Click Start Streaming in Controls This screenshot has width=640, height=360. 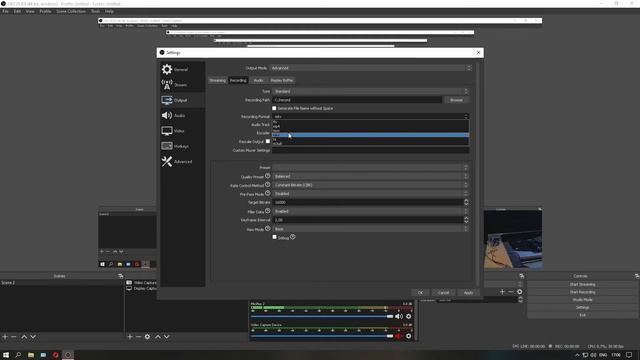pos(582,284)
